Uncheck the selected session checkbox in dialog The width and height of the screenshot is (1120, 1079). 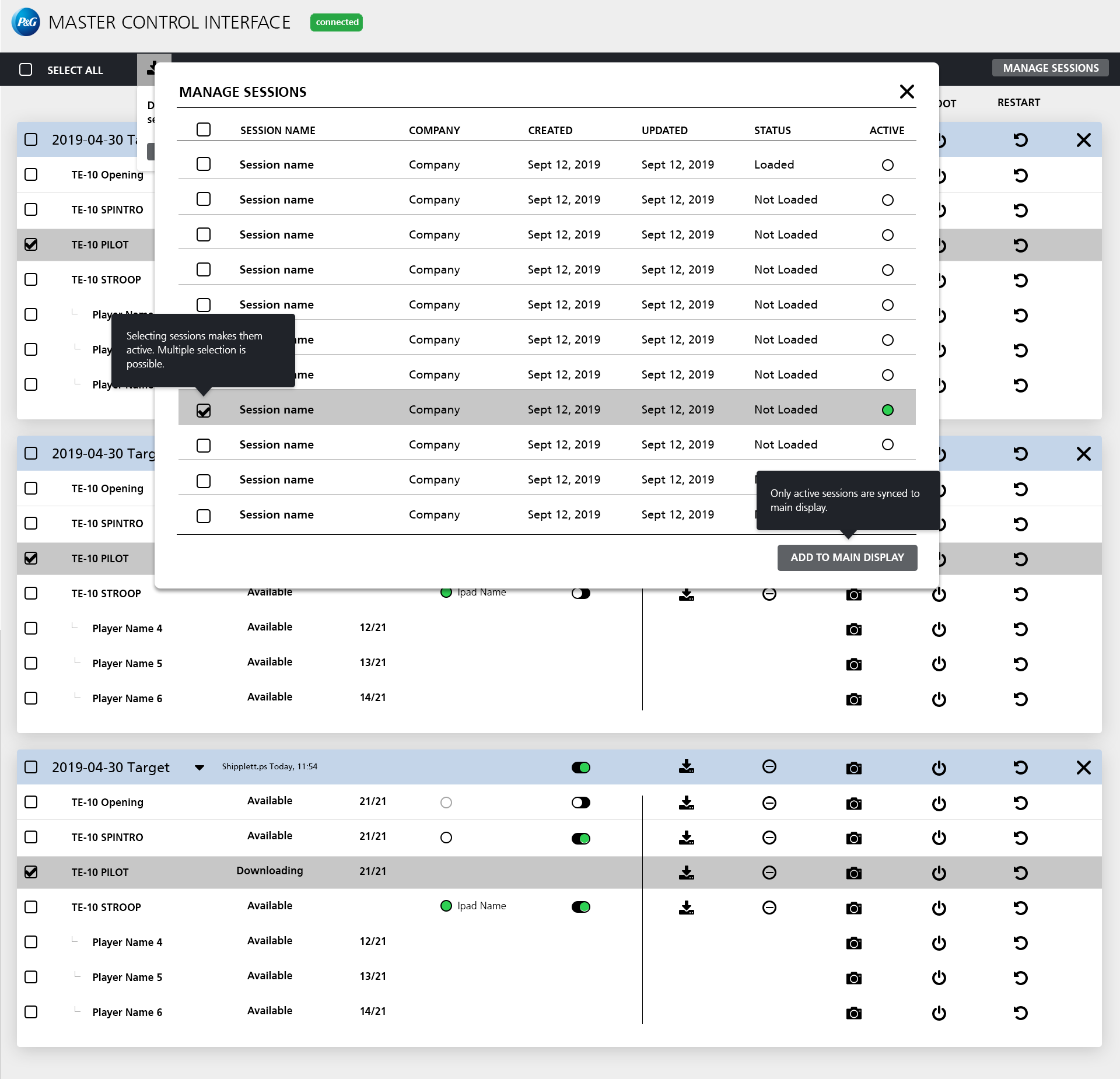[204, 411]
